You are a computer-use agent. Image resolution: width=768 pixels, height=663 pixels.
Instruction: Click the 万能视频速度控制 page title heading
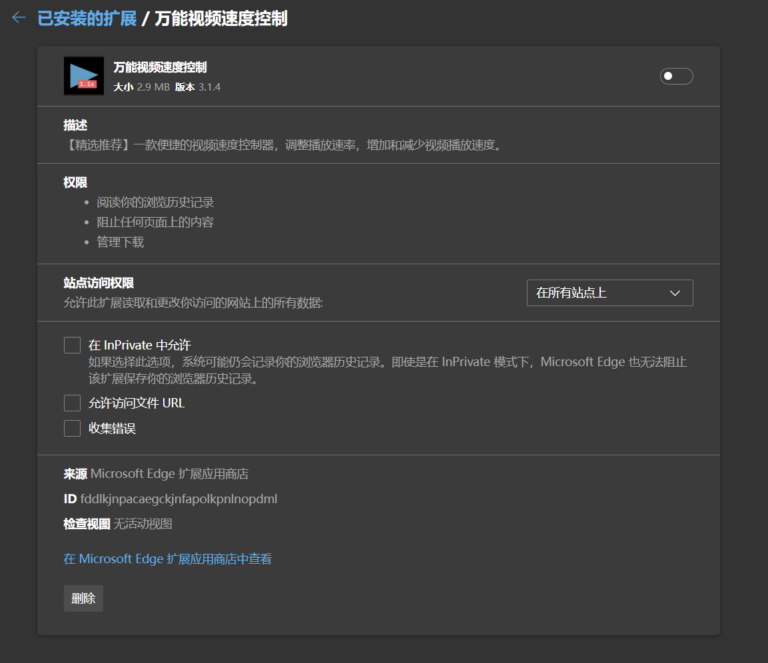click(221, 19)
